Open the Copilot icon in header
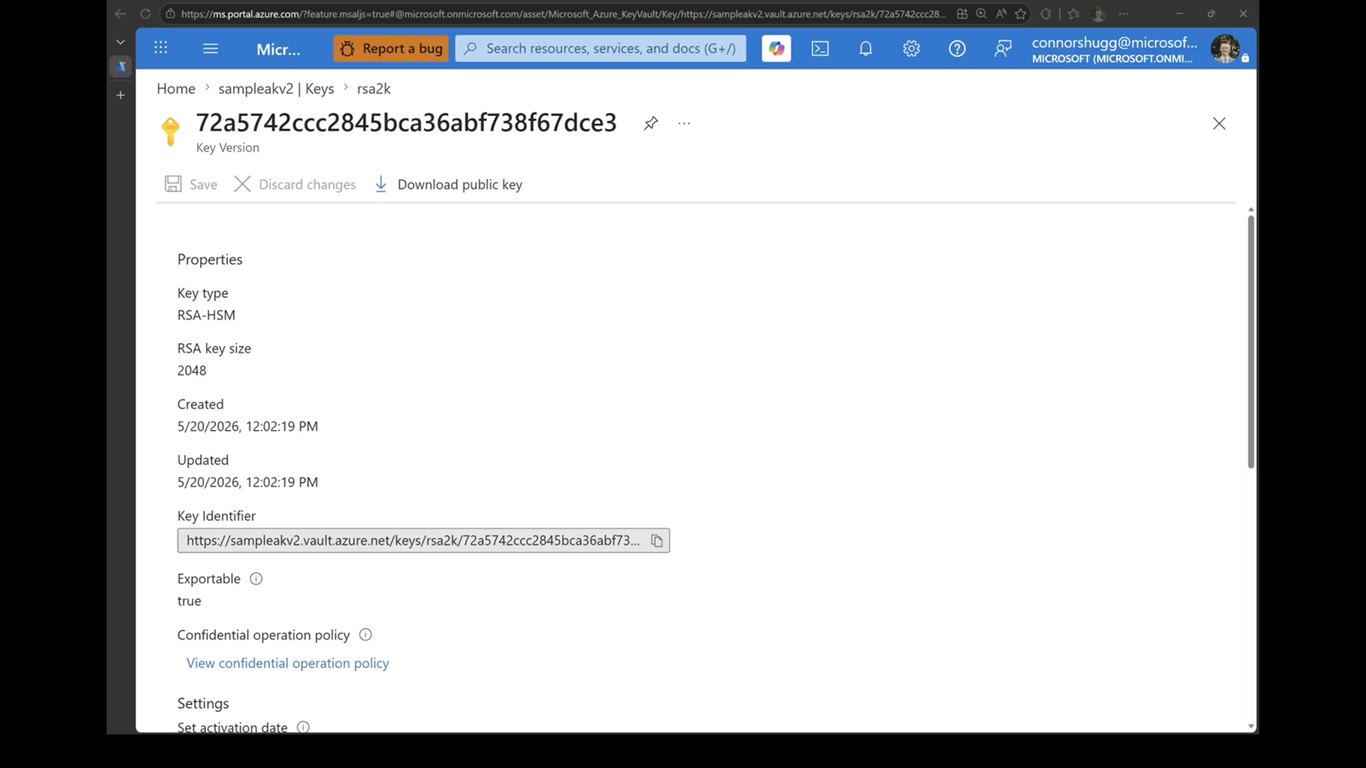 776,48
